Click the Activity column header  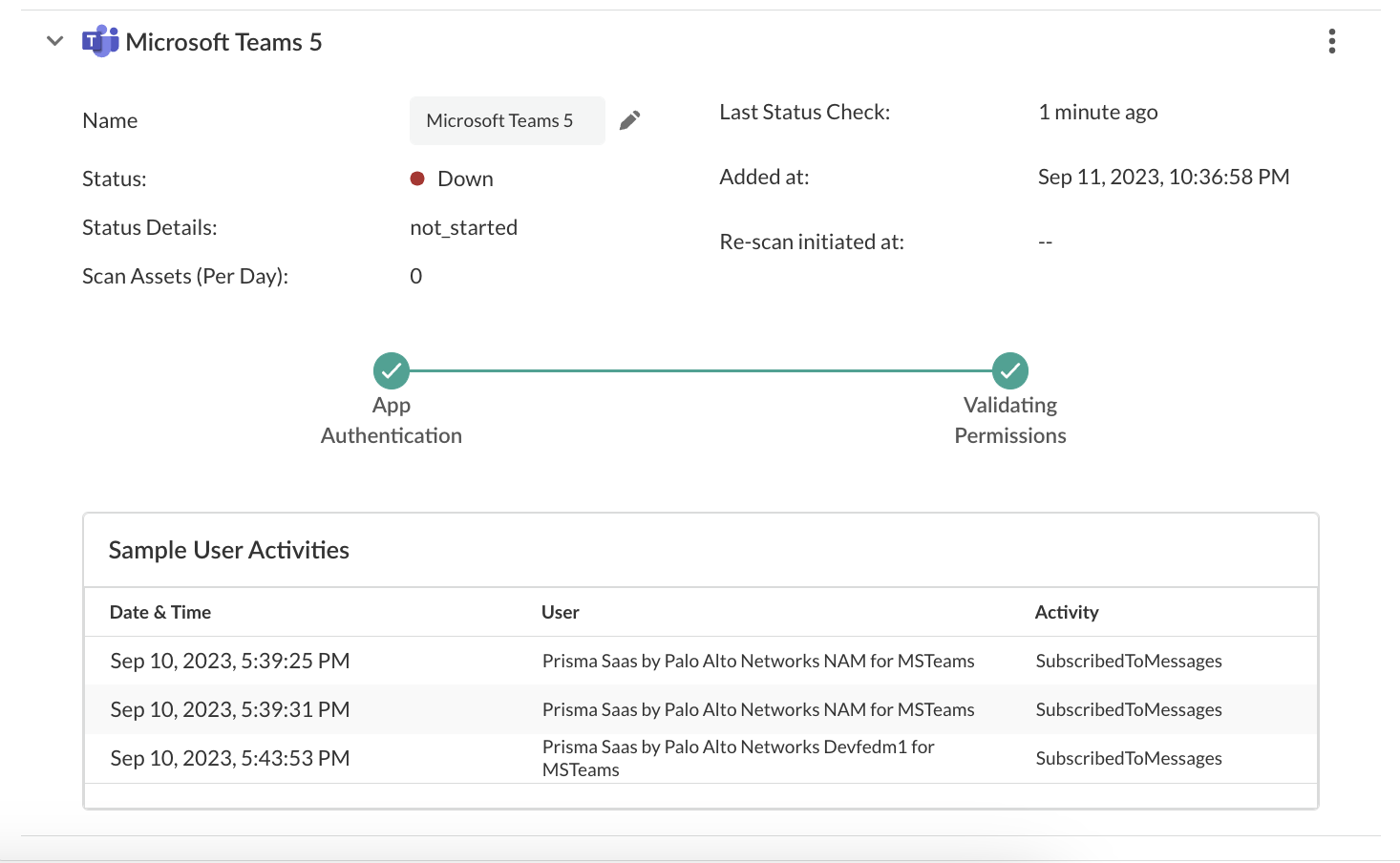tap(1067, 613)
